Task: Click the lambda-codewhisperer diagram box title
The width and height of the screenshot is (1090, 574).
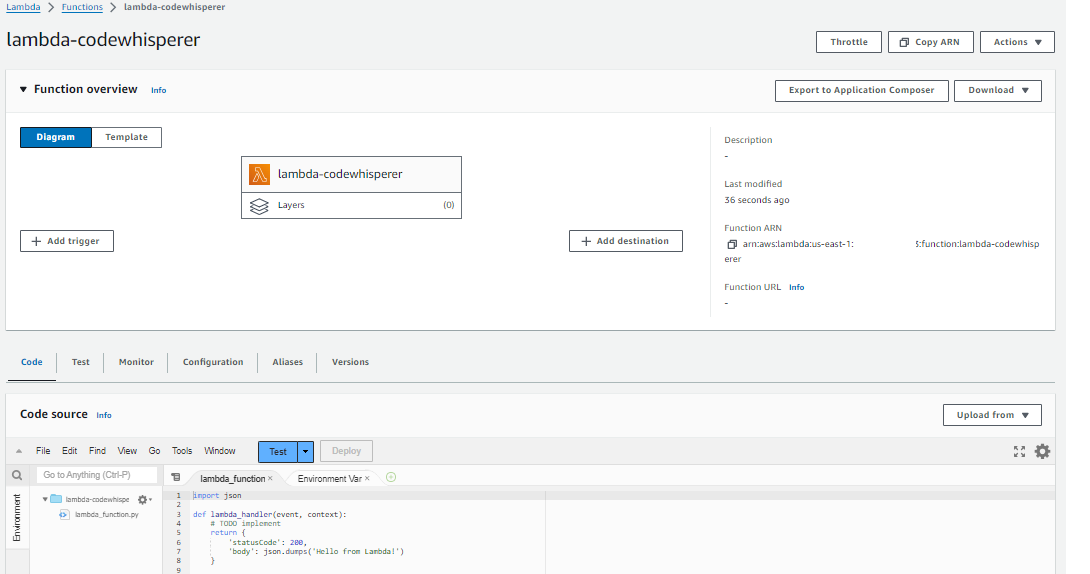Action: [x=340, y=174]
